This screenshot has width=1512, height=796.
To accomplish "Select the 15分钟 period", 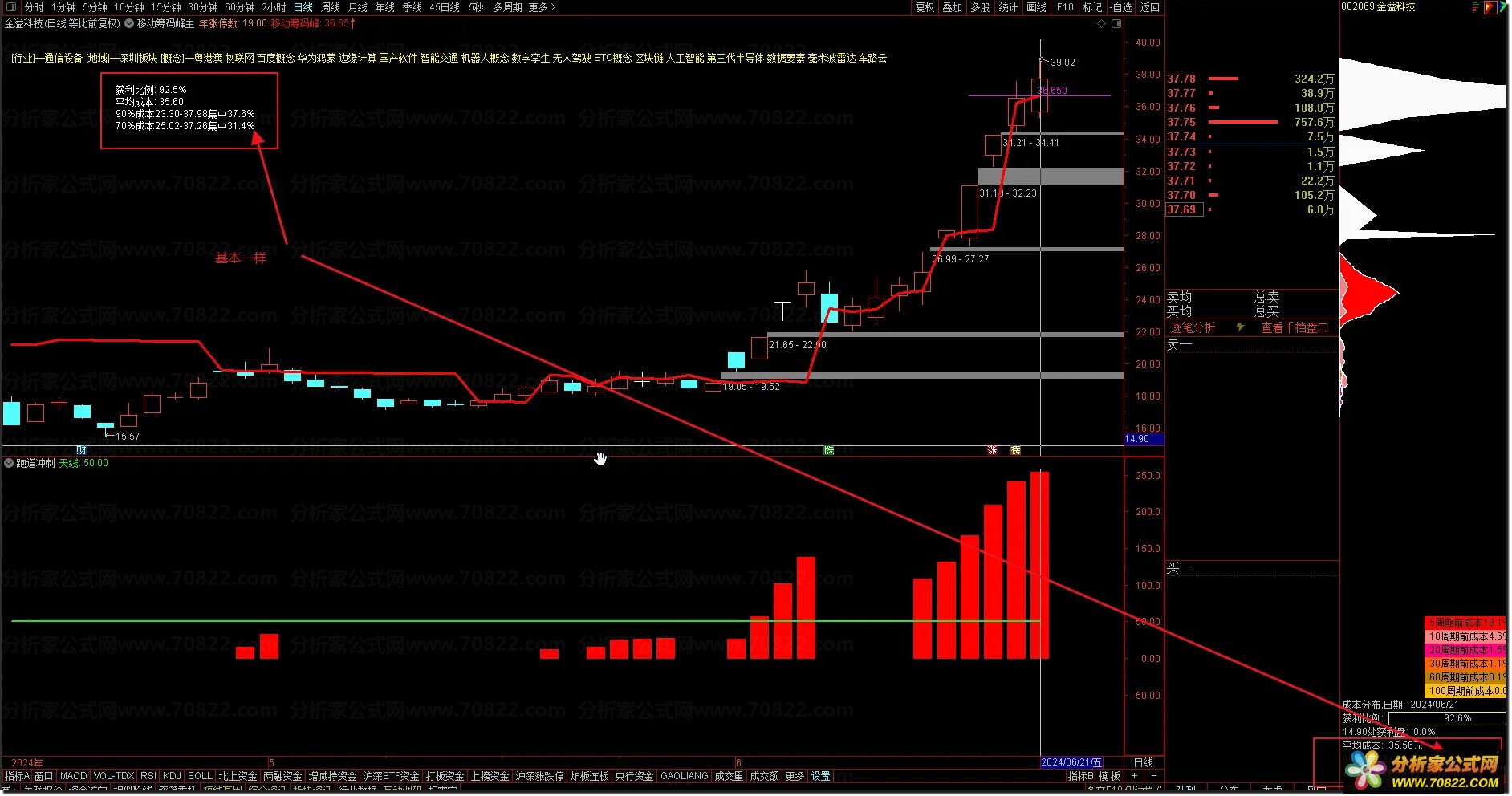I will [x=166, y=7].
